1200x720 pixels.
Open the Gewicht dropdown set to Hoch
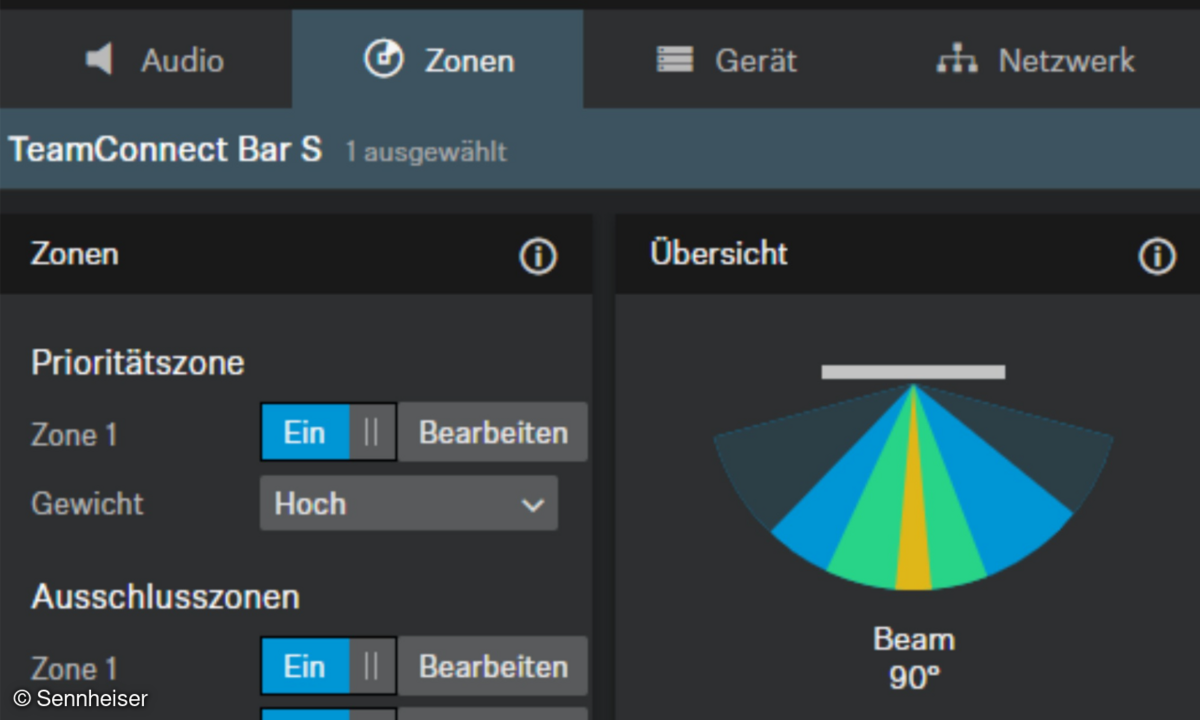(409, 503)
